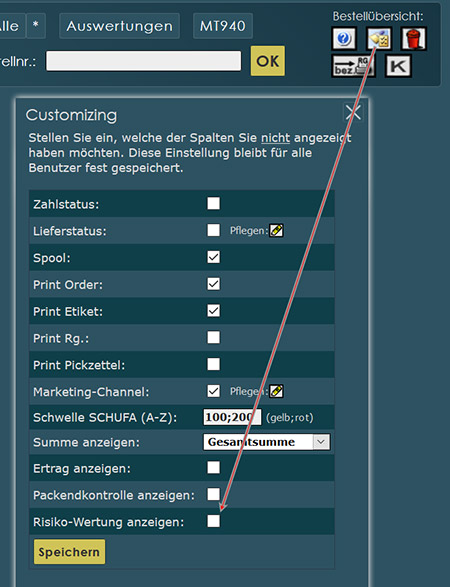Click into the Schwelle SCHUFA threshold field

pyautogui.click(x=232, y=417)
